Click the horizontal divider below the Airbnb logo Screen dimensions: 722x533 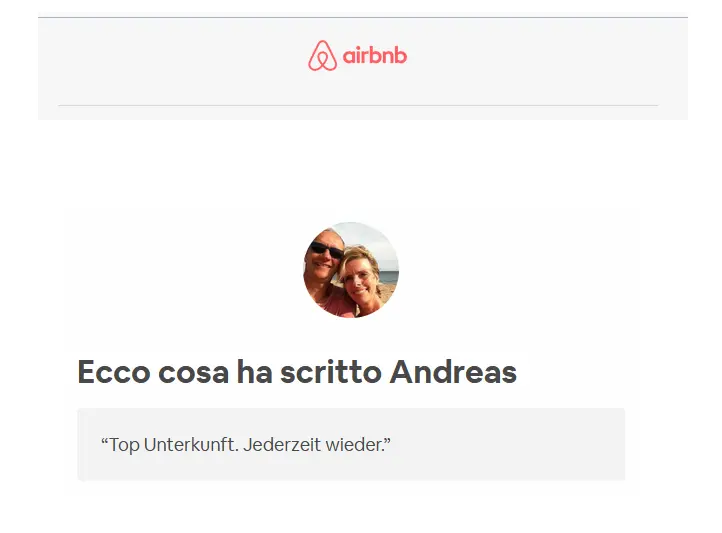(x=358, y=105)
